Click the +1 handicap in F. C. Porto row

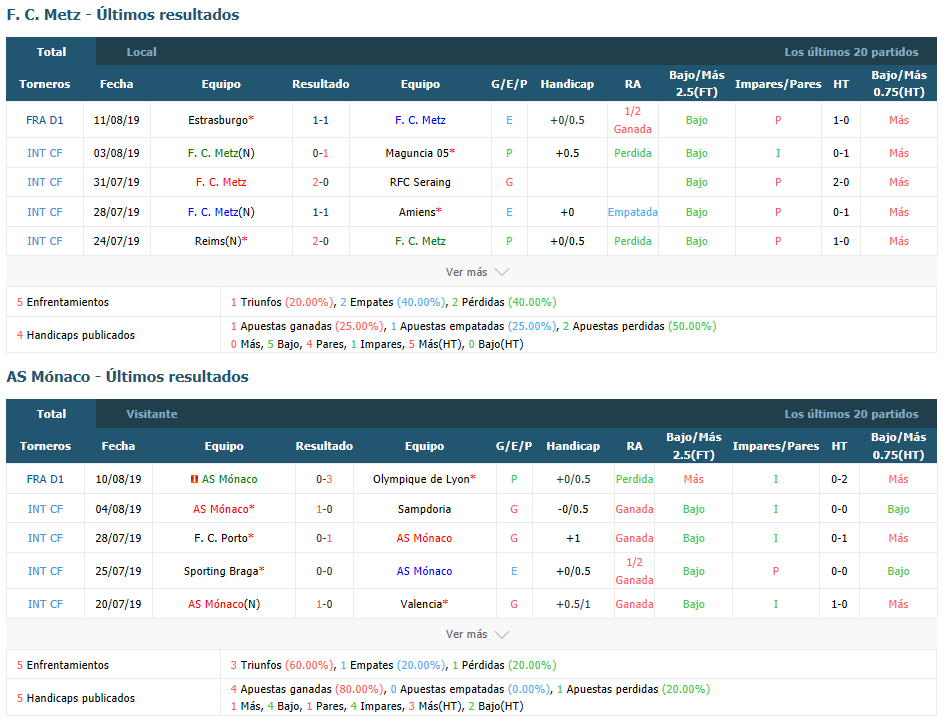573,538
